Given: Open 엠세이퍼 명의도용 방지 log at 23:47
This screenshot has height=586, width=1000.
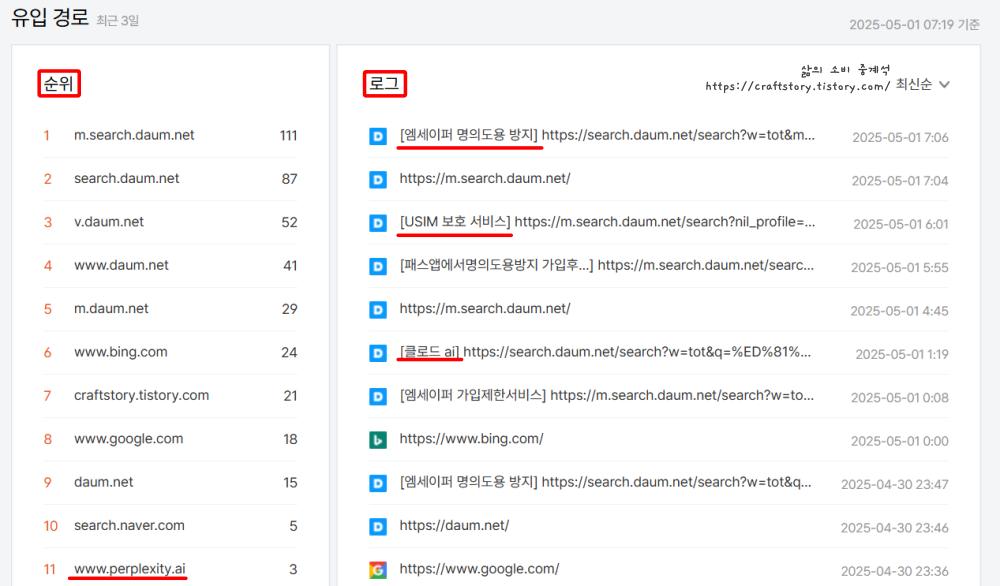Looking at the screenshot, I should click(x=605, y=482).
